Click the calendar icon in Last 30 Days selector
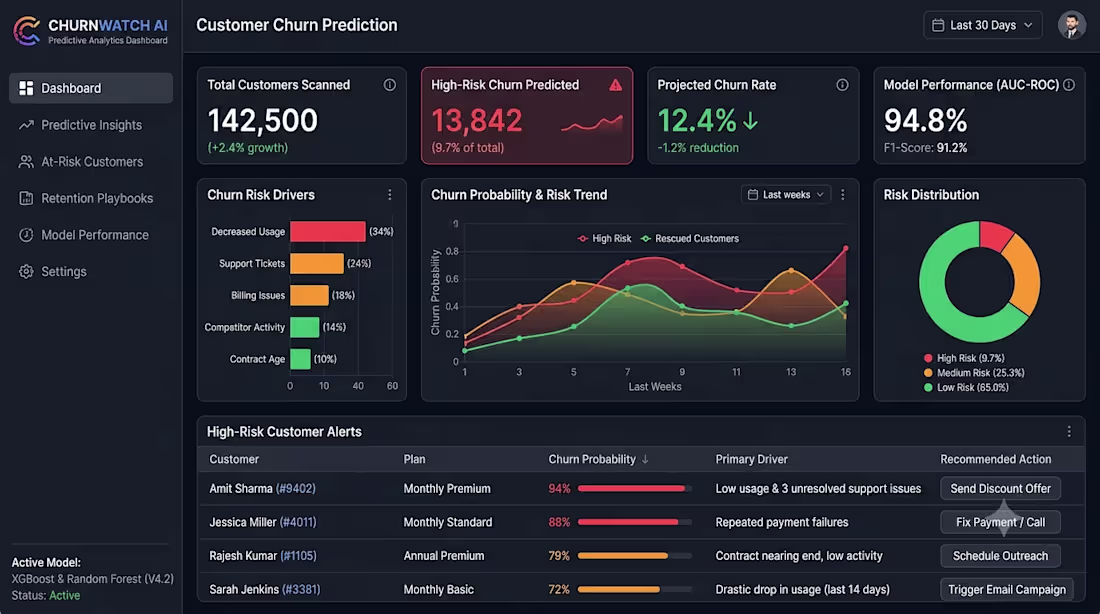Image resolution: width=1100 pixels, height=614 pixels. (x=938, y=25)
